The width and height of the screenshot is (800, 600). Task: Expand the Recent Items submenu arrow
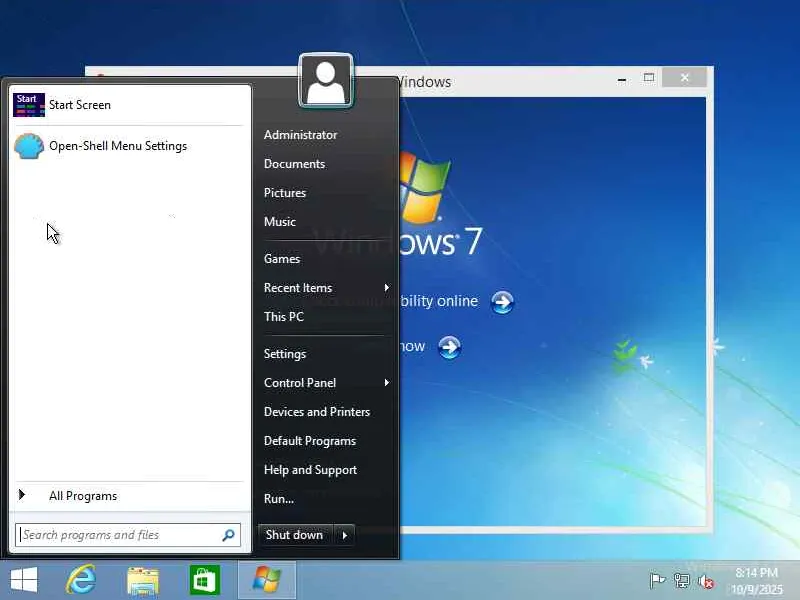(387, 288)
